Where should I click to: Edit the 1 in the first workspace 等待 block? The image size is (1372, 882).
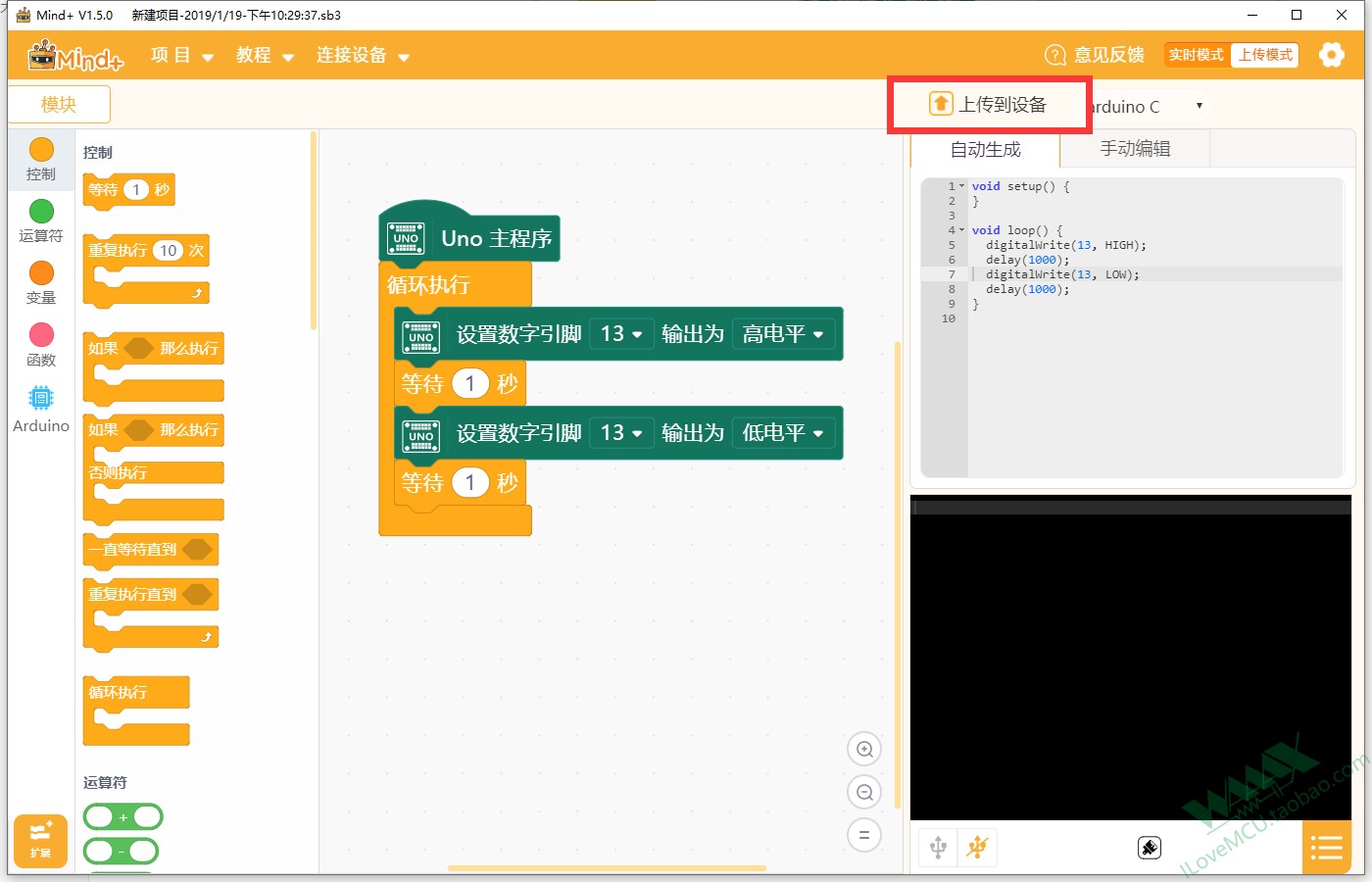[x=470, y=383]
